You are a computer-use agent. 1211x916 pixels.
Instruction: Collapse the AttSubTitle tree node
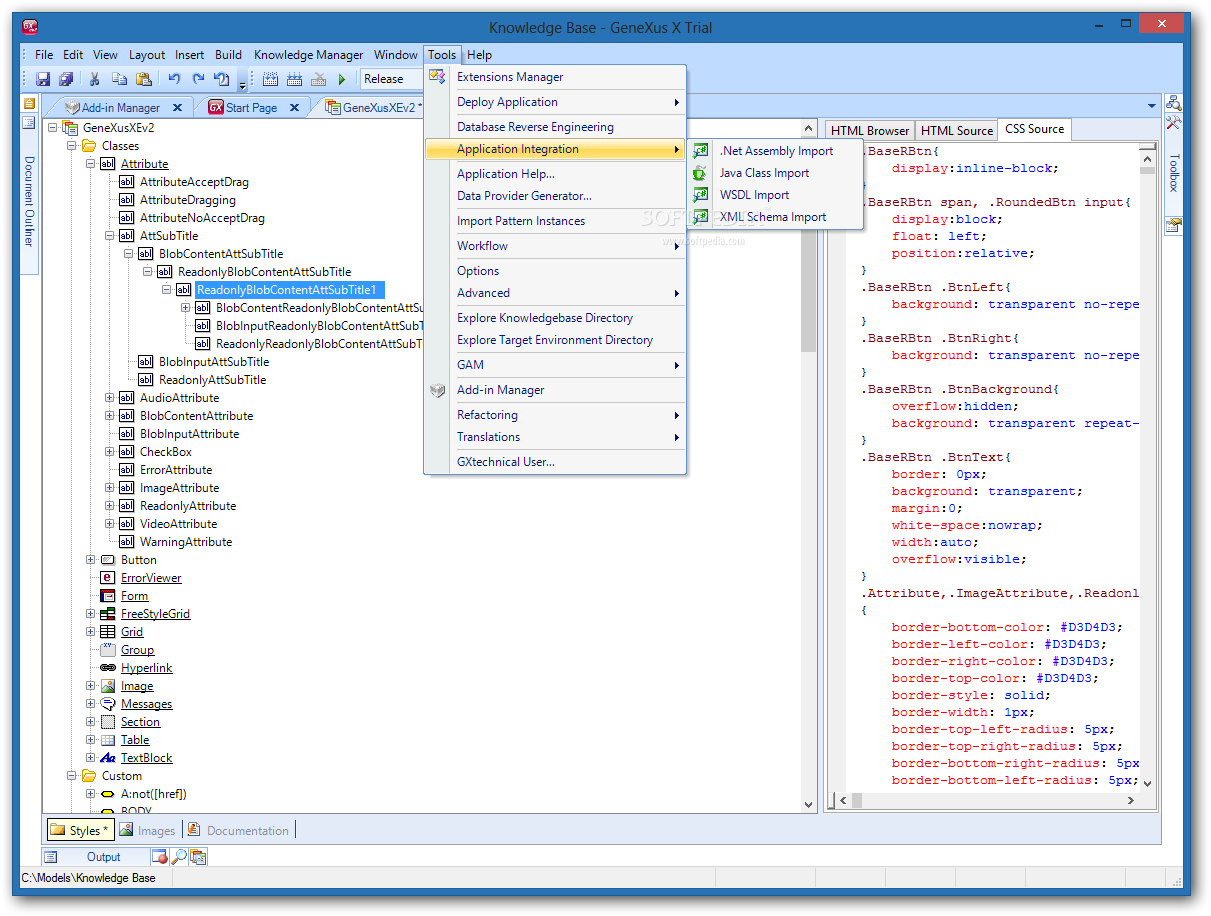point(110,236)
